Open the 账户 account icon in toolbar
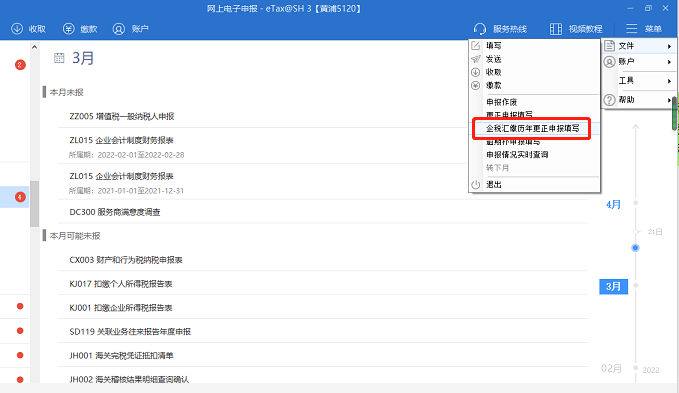Viewport: 679px width, 393px height. [119, 29]
